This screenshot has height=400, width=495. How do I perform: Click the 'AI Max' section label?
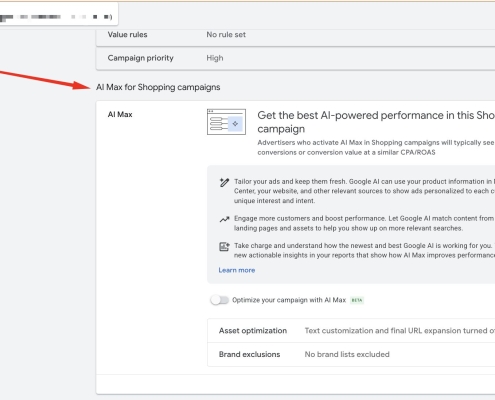click(120, 115)
